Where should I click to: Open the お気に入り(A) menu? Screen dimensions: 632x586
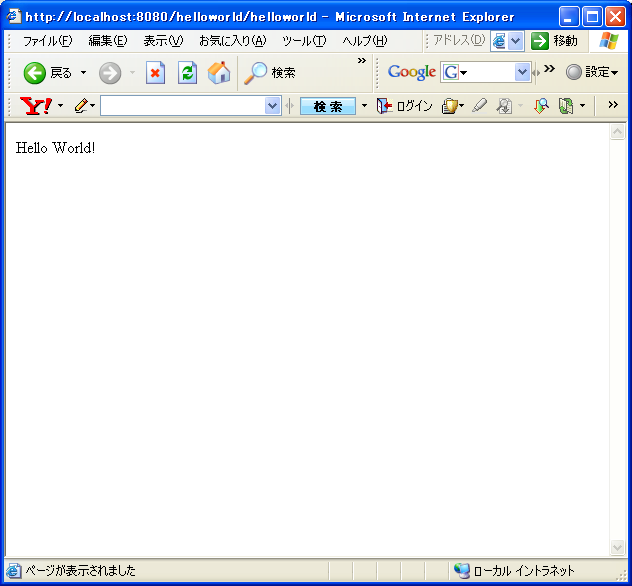(233, 41)
